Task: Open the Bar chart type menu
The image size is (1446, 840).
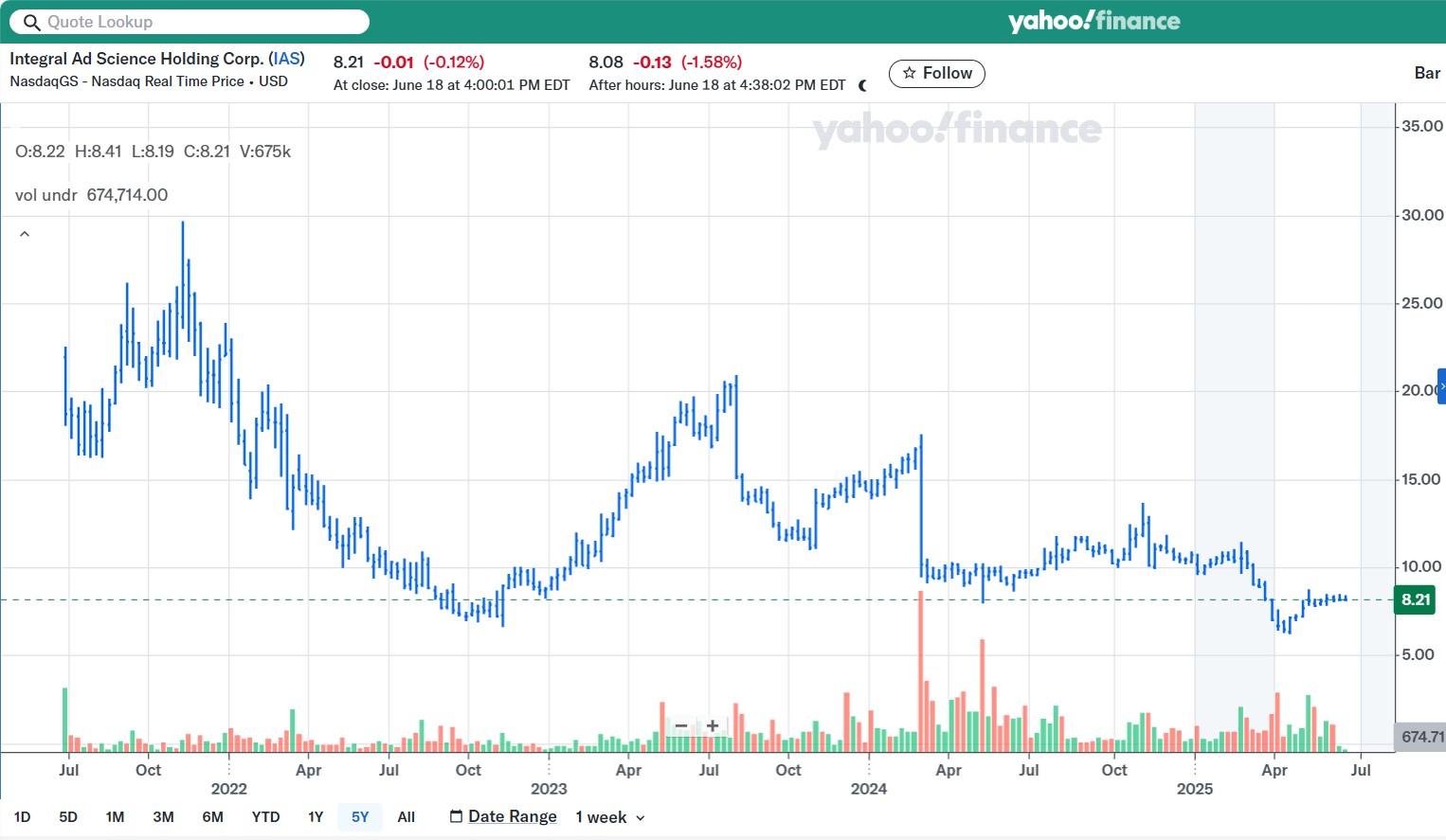Action: 1427,73
